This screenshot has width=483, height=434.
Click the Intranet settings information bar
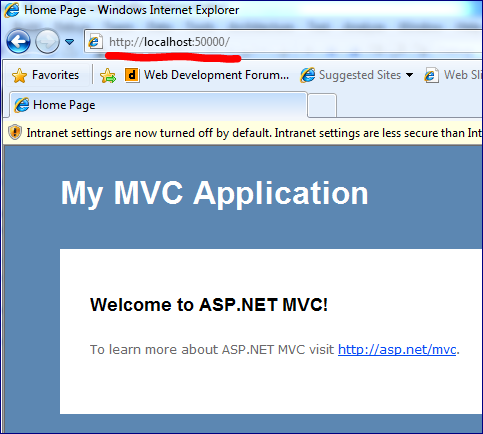(x=243, y=133)
